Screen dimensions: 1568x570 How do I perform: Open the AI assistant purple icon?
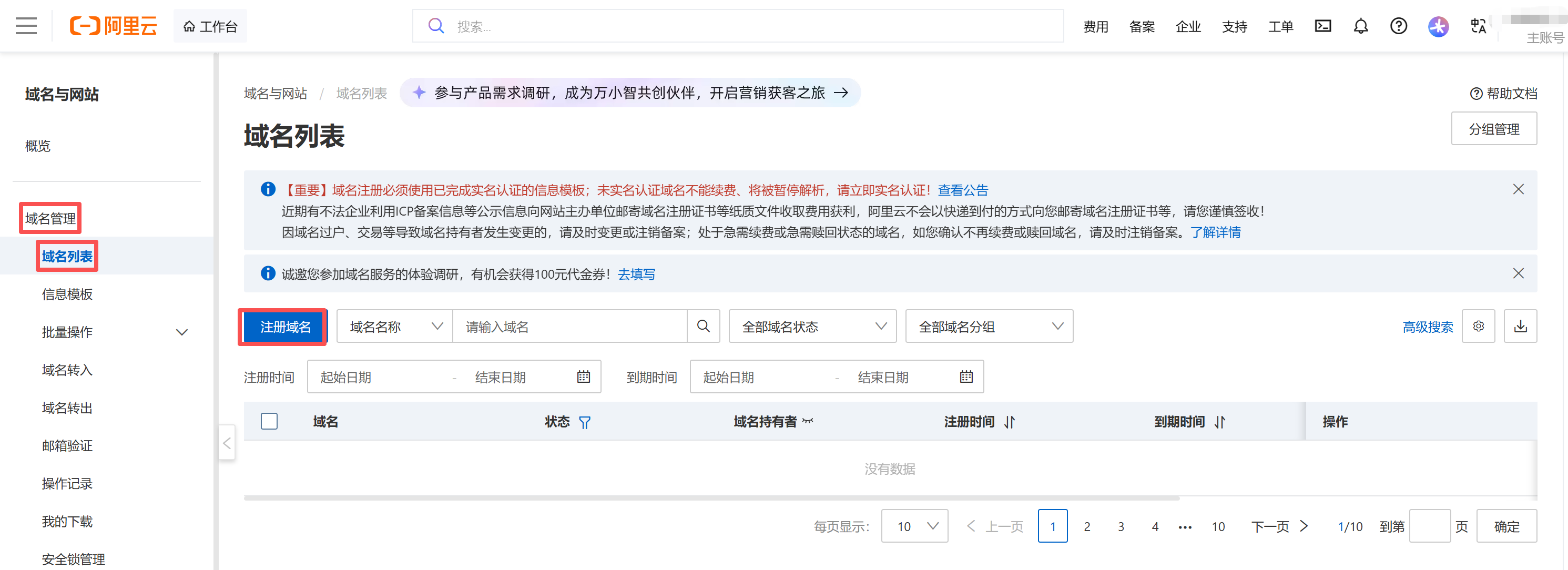(x=1438, y=26)
